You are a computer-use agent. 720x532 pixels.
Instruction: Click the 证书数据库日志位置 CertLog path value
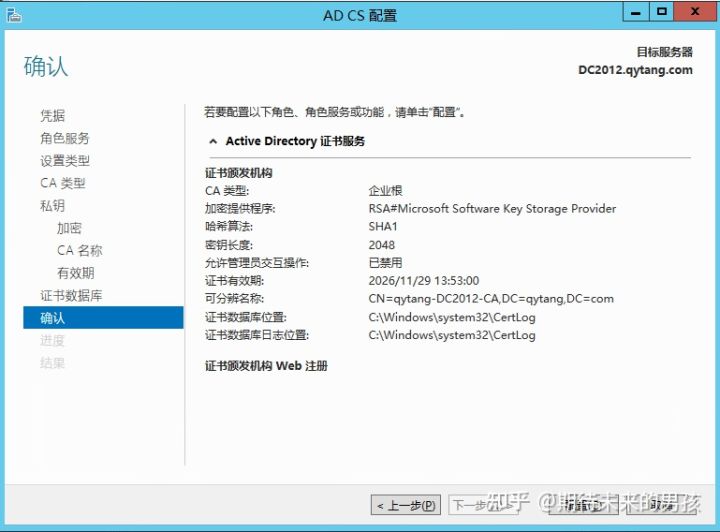[x=452, y=335]
